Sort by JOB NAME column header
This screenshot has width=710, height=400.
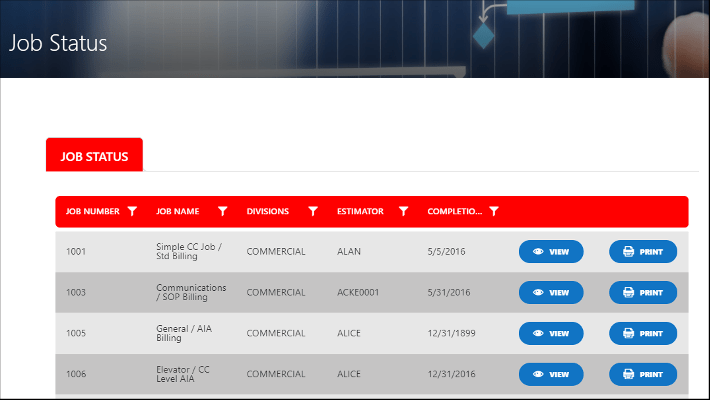coord(178,212)
